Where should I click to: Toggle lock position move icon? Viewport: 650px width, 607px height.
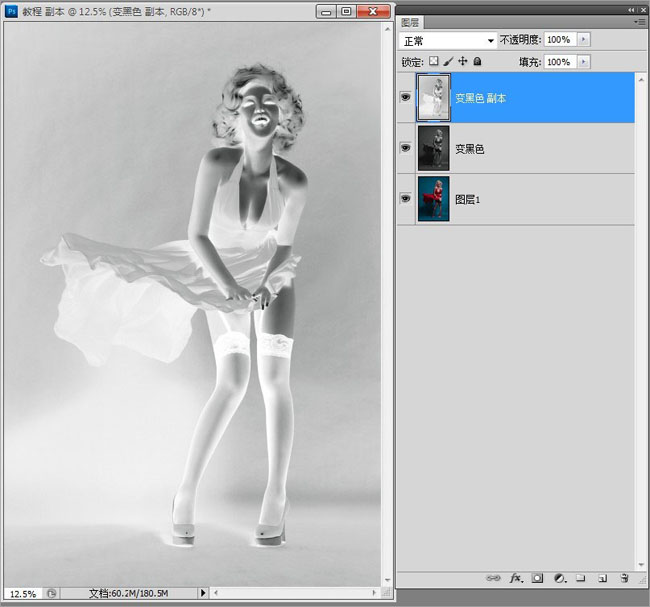[x=463, y=61]
